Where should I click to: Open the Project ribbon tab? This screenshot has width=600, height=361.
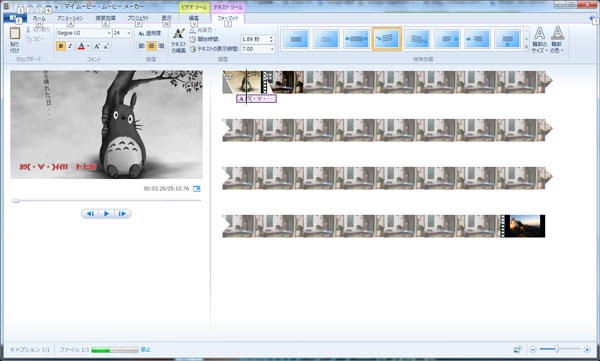pos(138,18)
